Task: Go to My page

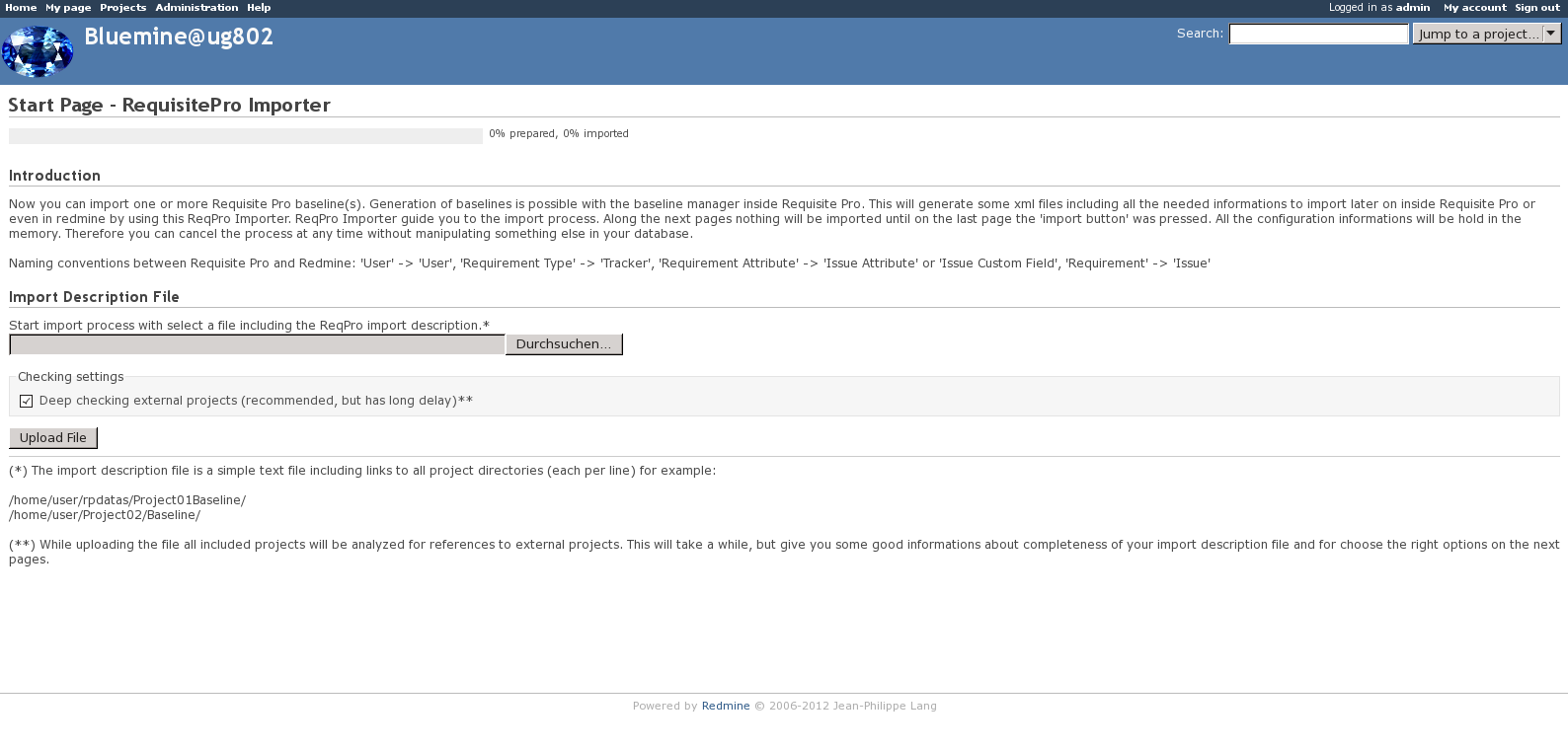Action: pyautogui.click(x=68, y=8)
